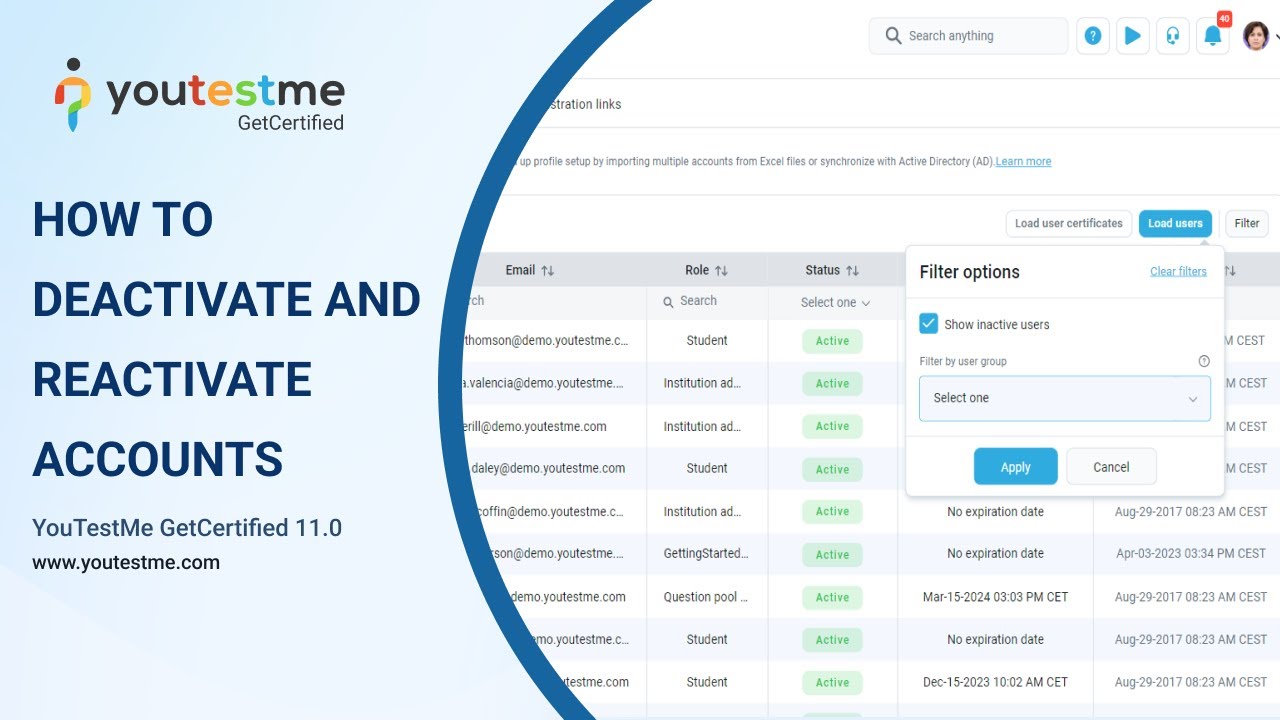Sort by the Email column arrows
The height and width of the screenshot is (720, 1280).
[547, 270]
